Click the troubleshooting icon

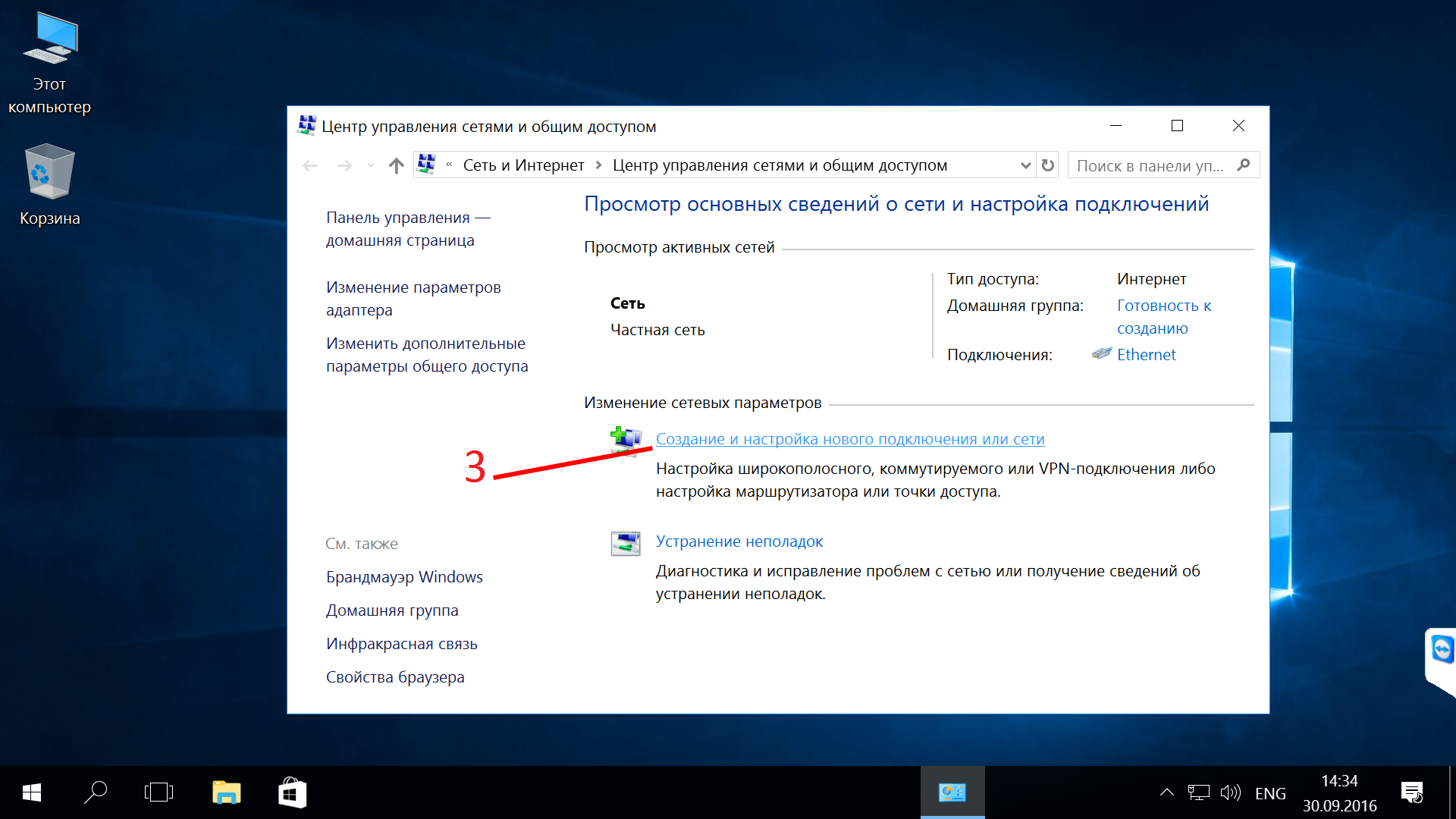tap(626, 543)
